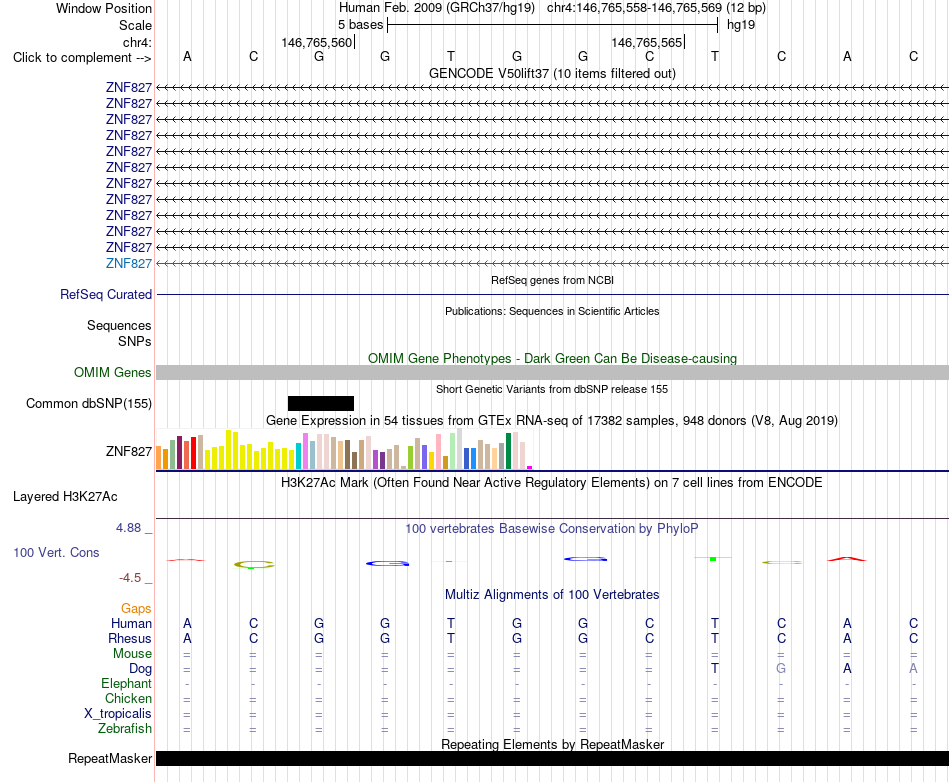The width and height of the screenshot is (950, 782).
Task: Click the chr4: ruler label
Action: [x=137, y=42]
